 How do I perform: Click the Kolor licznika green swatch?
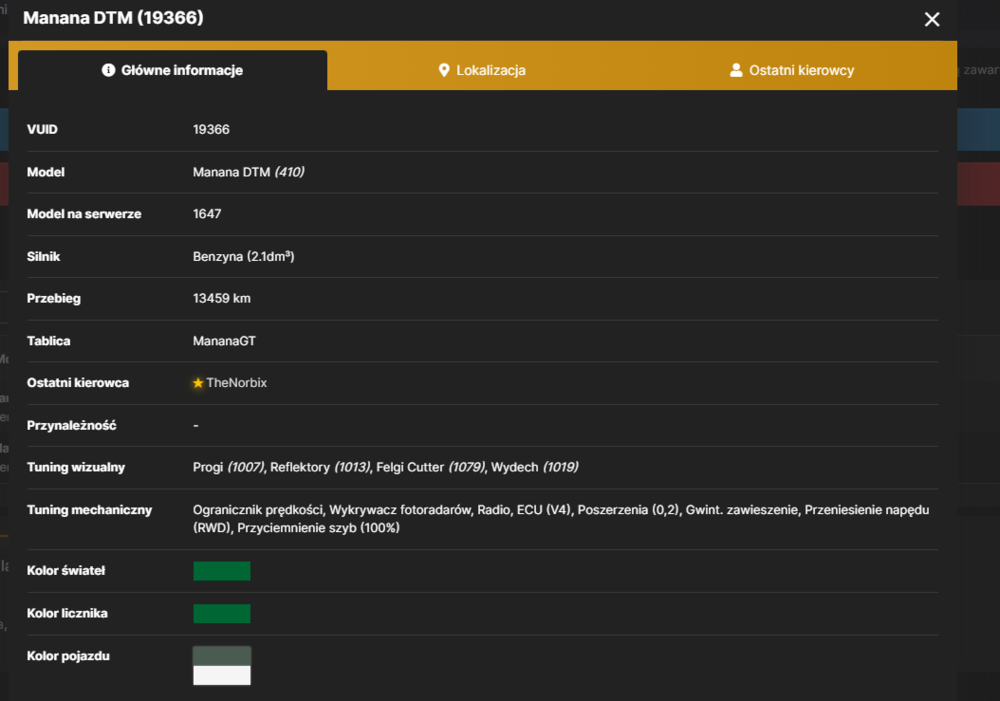click(222, 614)
